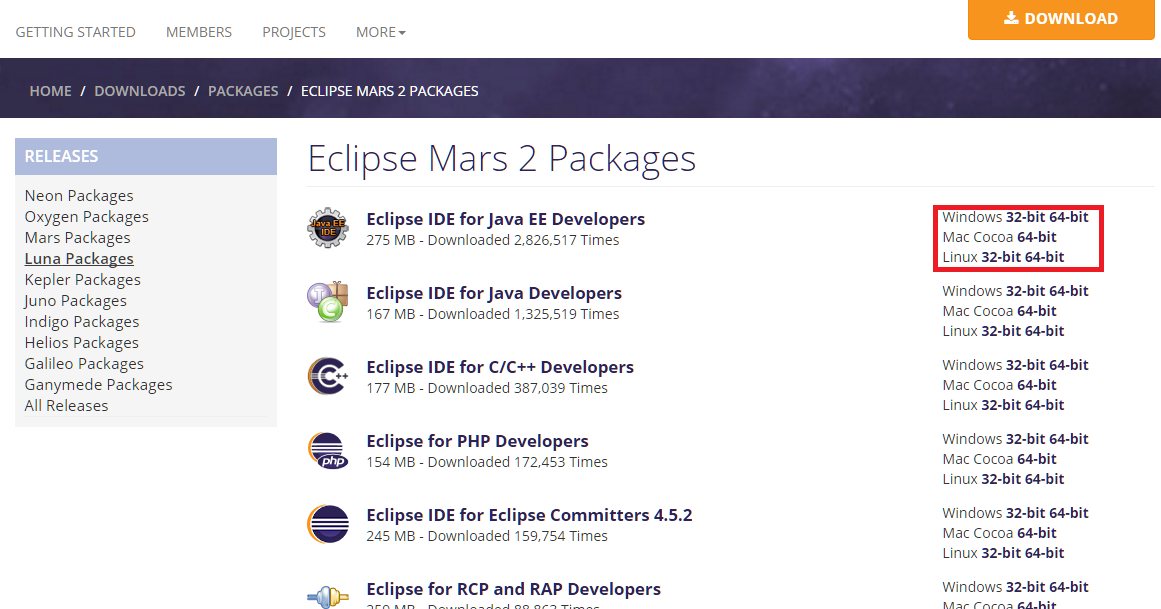Open Juno Packages release link
This screenshot has width=1161, height=609.
pyautogui.click(x=76, y=301)
